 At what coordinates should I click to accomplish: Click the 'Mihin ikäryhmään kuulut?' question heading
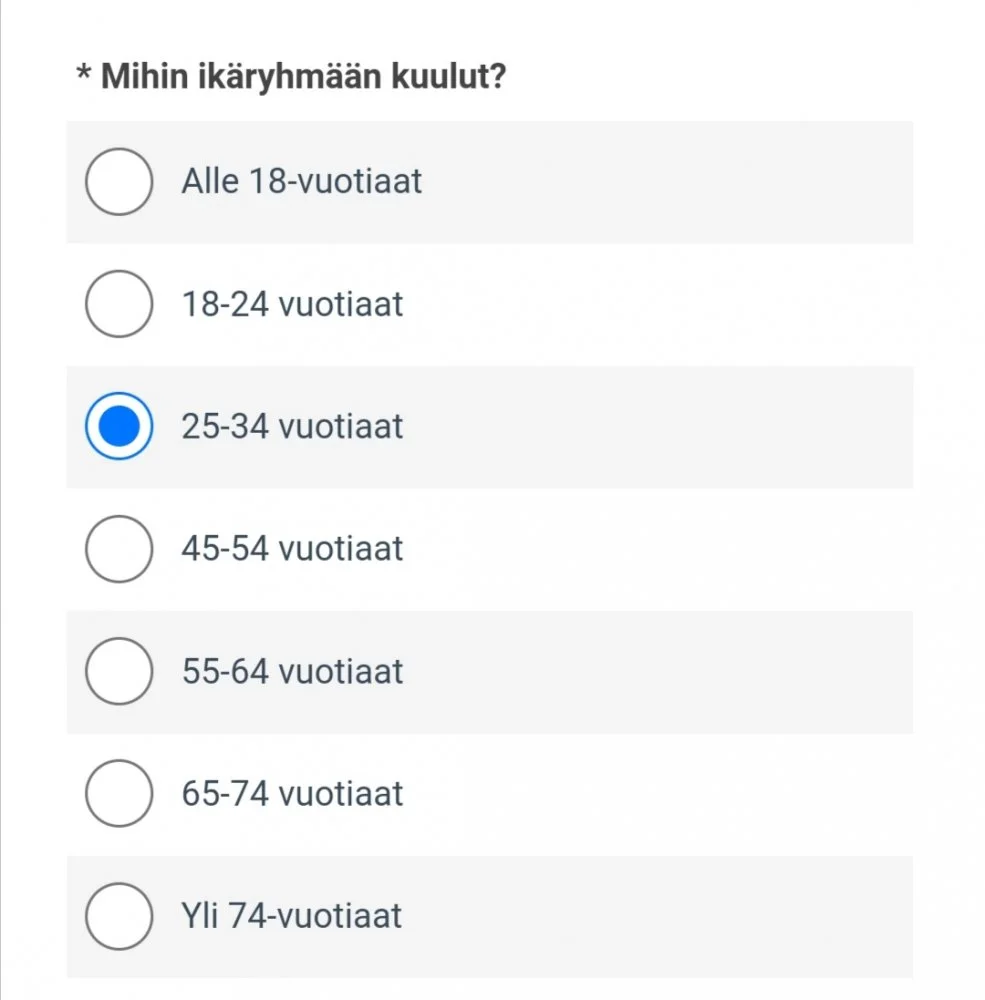pos(303,76)
